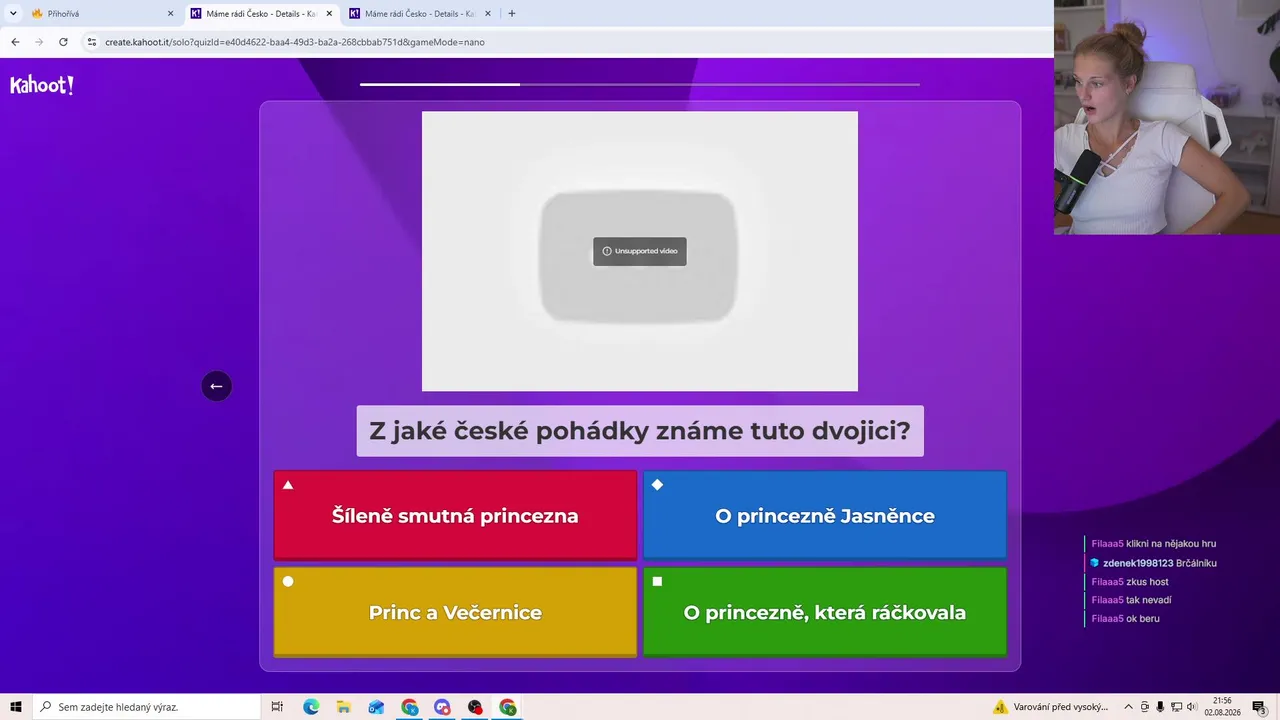Click the chat message 'zkus host'
The width and height of the screenshot is (1280, 720).
[x=1147, y=582]
